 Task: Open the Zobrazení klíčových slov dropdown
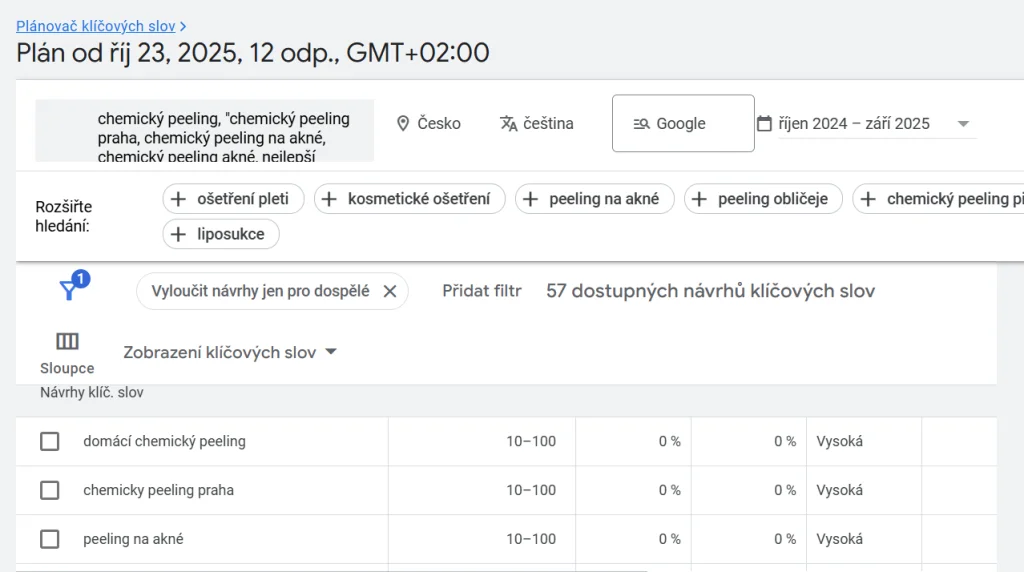click(230, 352)
